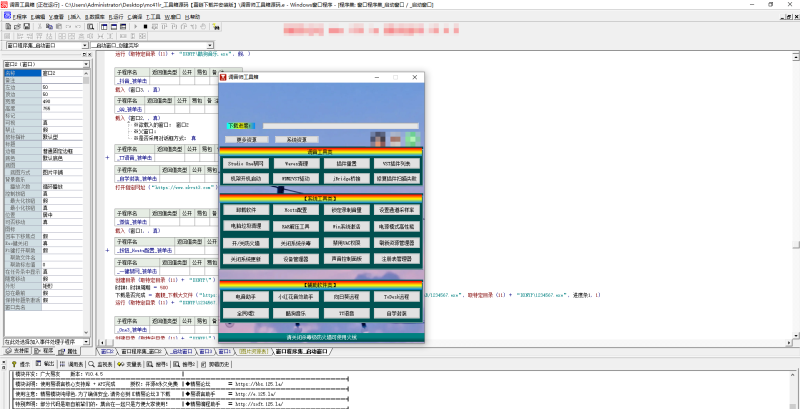
Task: Click the third window layout toolbar icon
Action: point(122,26)
